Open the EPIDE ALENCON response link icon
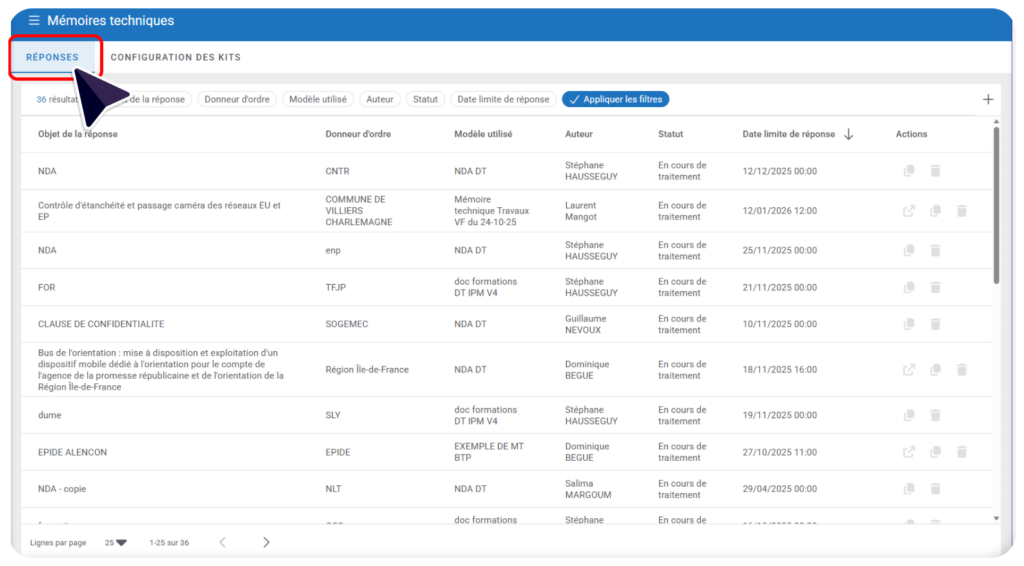Screen dimensions: 1024x566 (x=909, y=452)
